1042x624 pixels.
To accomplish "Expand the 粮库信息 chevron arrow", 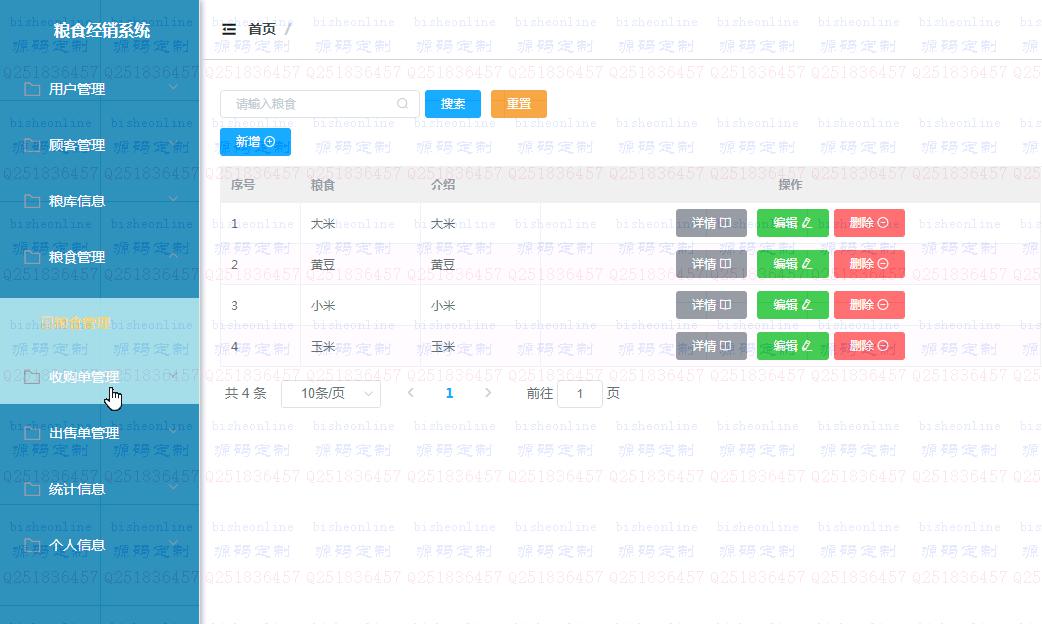I will coord(173,199).
